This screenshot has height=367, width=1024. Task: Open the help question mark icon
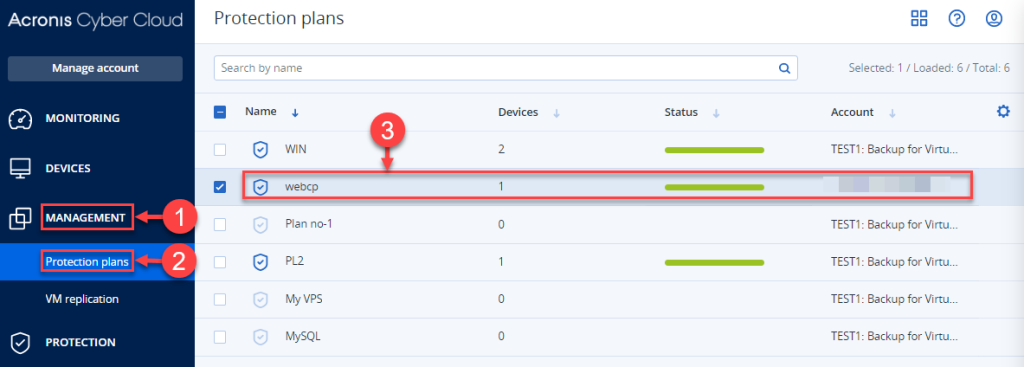click(957, 19)
